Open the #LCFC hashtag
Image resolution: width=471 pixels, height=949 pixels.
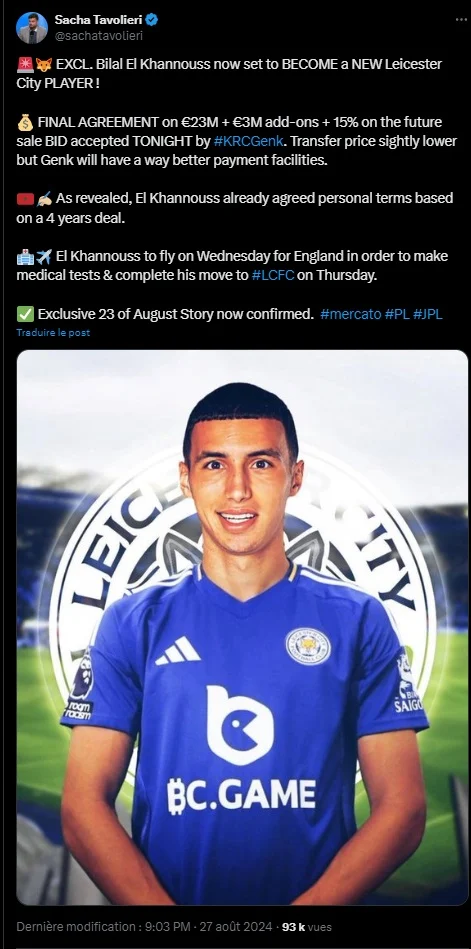(x=273, y=275)
